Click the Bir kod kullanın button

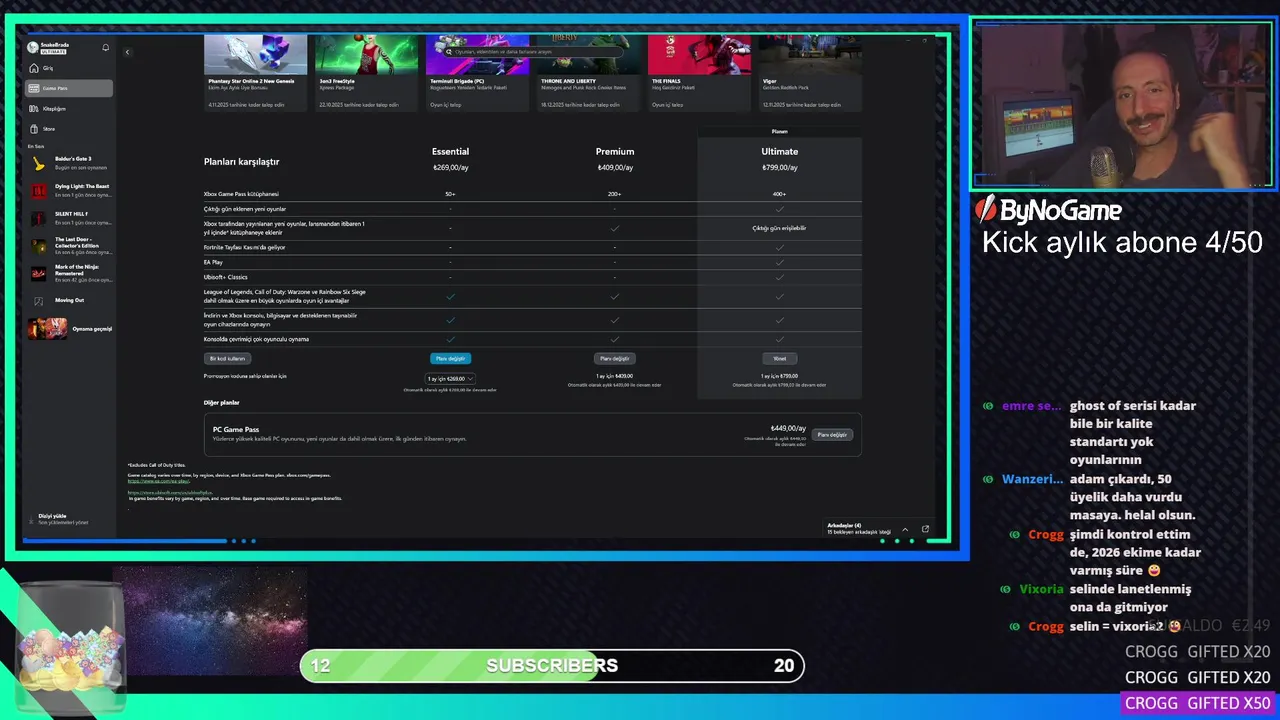pyautogui.click(x=227, y=358)
